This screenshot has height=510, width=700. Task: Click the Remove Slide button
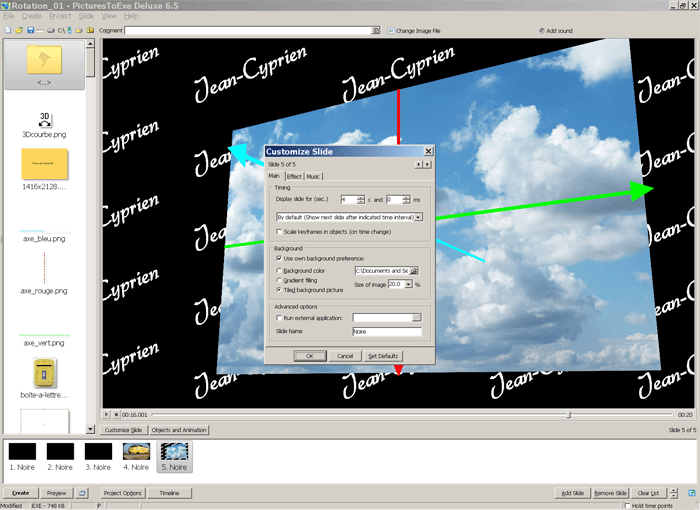[x=610, y=493]
